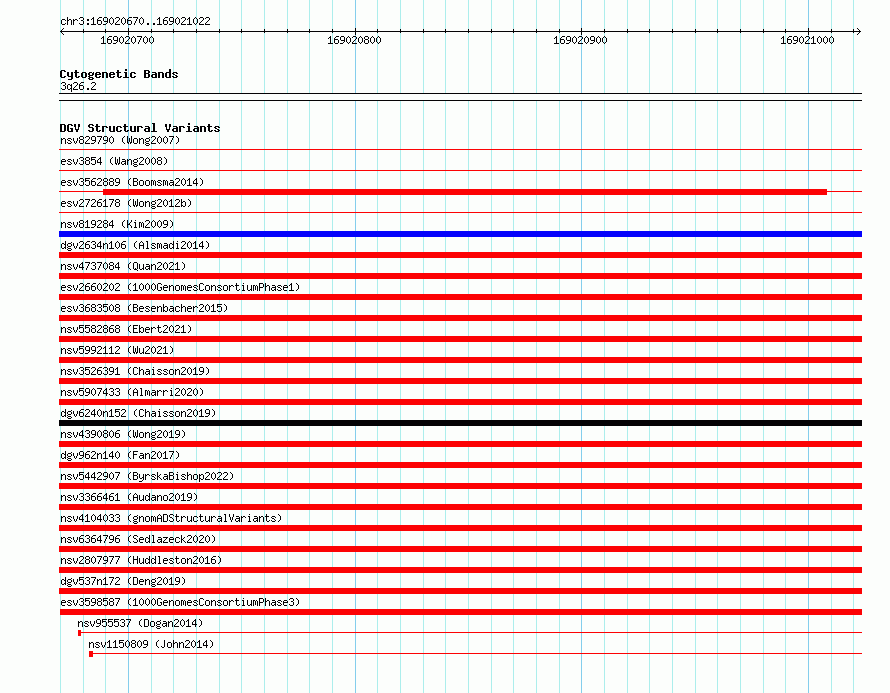Click the DGV Structural Variants track title
Image resolution: width=890 pixels, height=693 pixels.
pos(140,128)
